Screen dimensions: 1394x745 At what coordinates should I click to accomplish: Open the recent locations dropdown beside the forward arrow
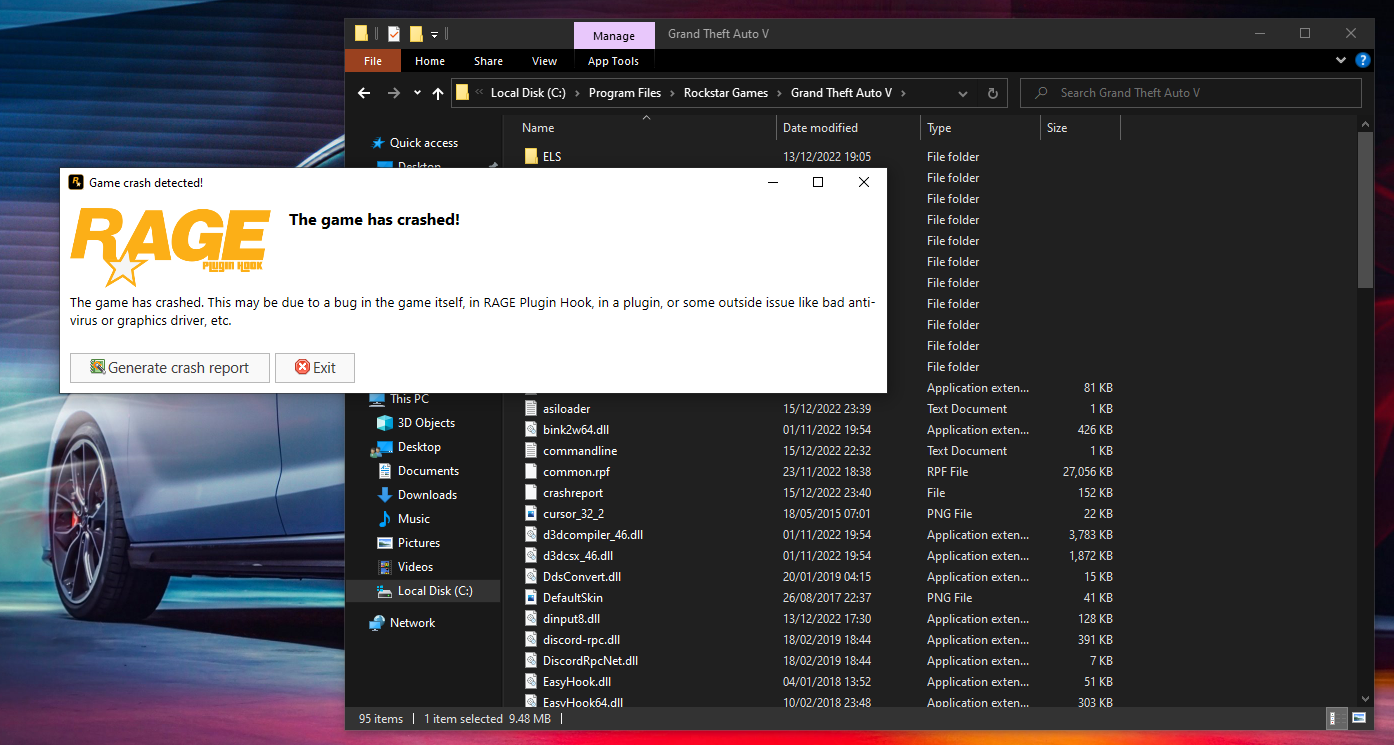tap(416, 93)
